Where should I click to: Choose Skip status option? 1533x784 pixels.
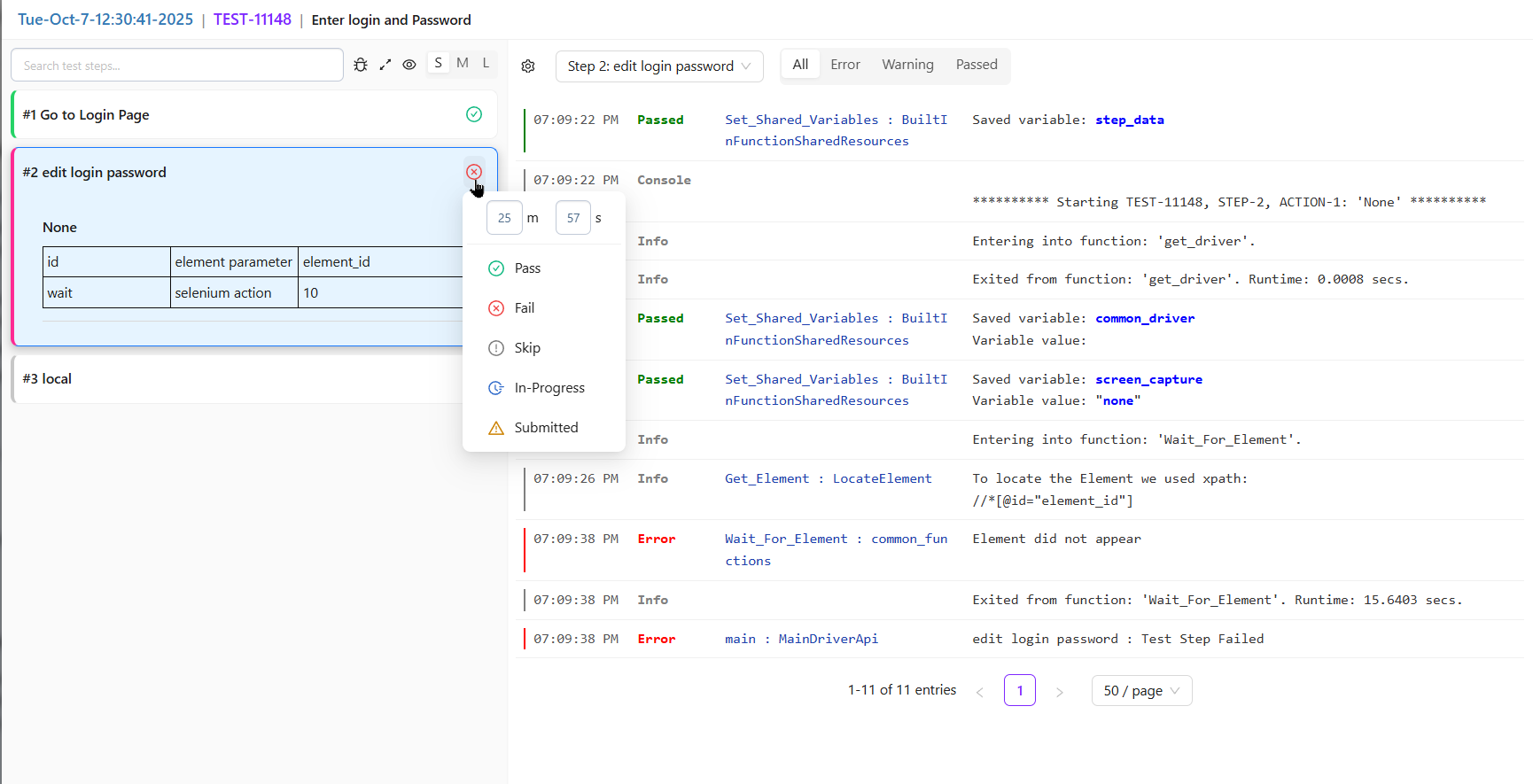pyautogui.click(x=526, y=348)
